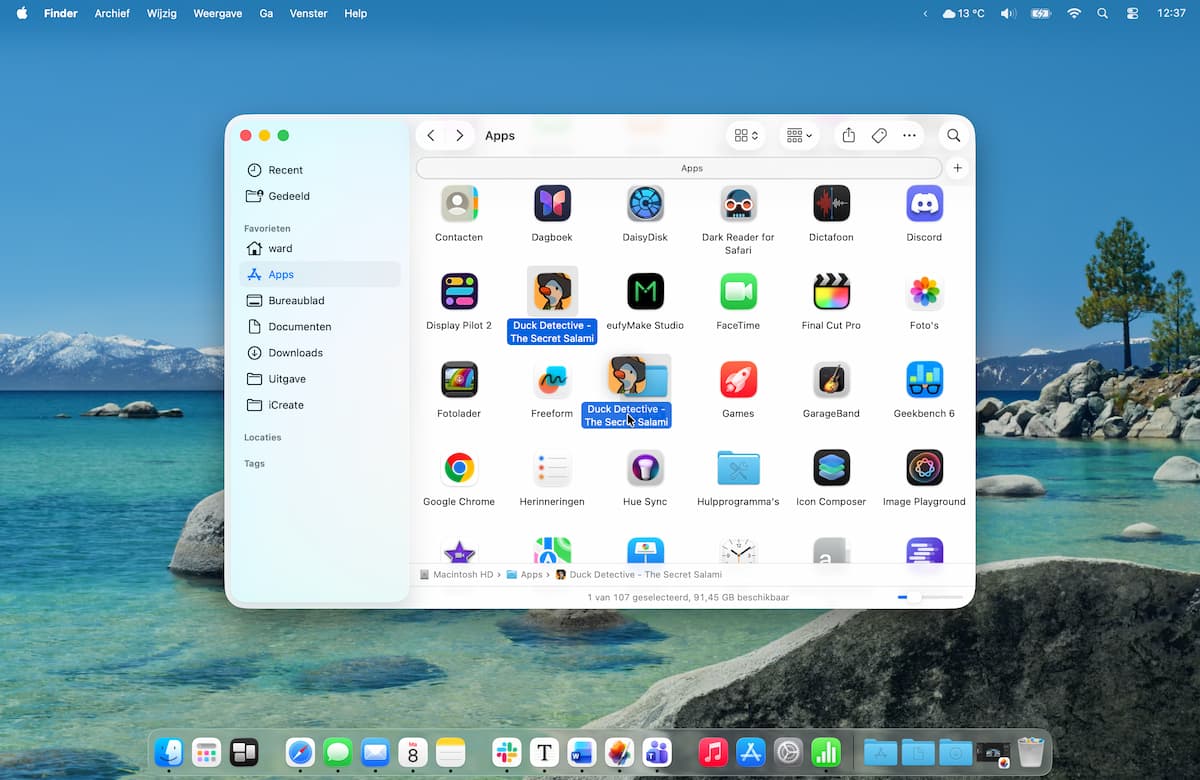Expand the grouping options dropdown
The width and height of the screenshot is (1200, 780).
(x=799, y=136)
